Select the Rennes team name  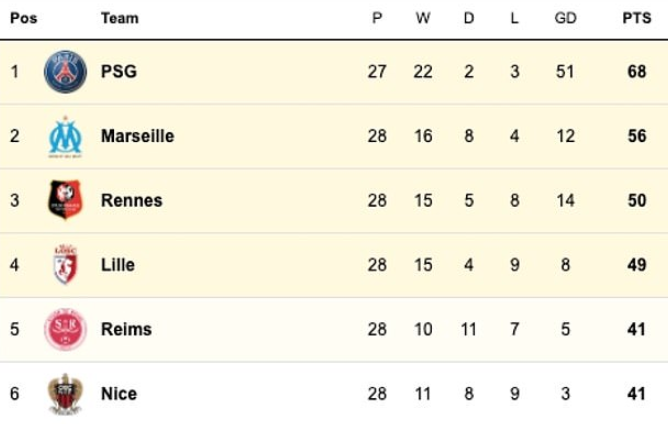132,200
